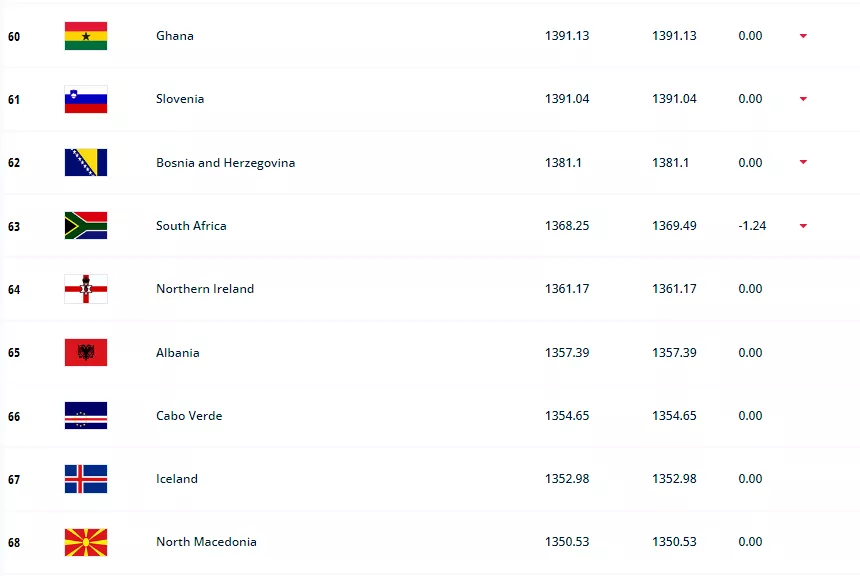Open the South Africa team link

(x=191, y=226)
